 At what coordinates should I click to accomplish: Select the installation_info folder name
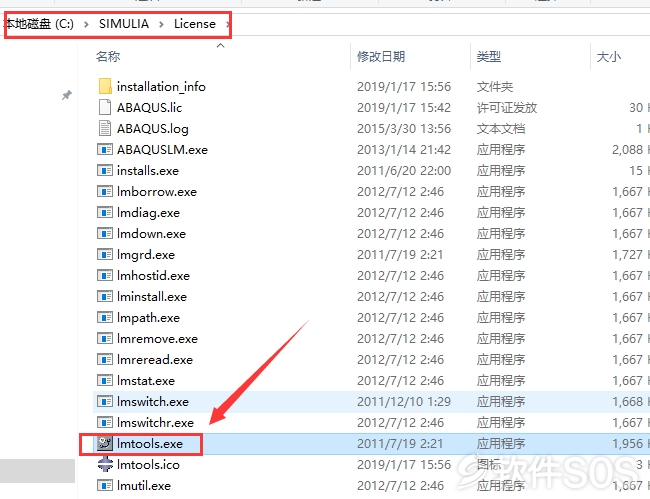click(161, 87)
